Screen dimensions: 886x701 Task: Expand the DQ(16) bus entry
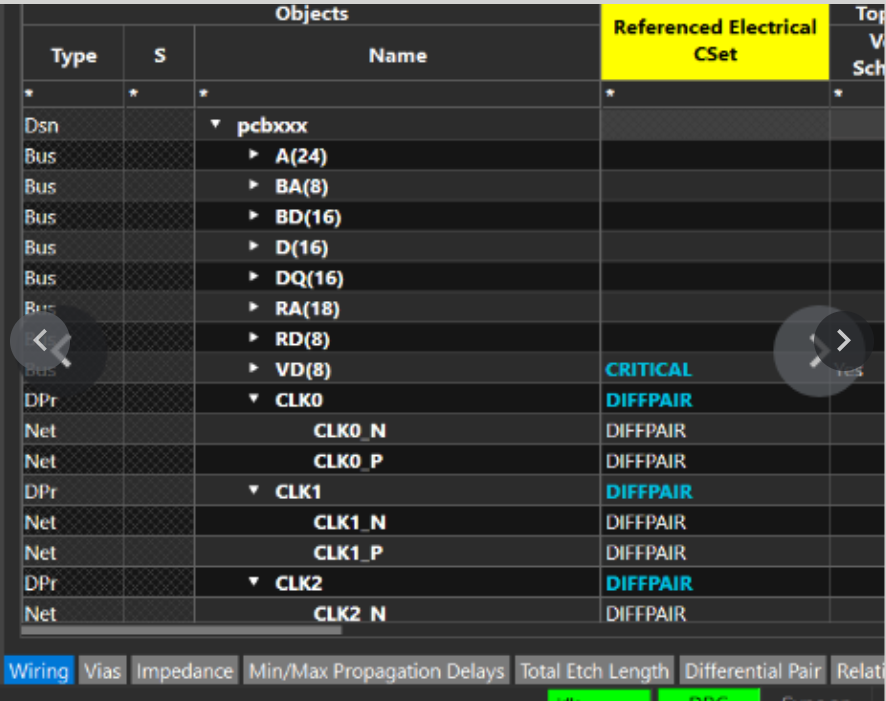tap(254, 278)
